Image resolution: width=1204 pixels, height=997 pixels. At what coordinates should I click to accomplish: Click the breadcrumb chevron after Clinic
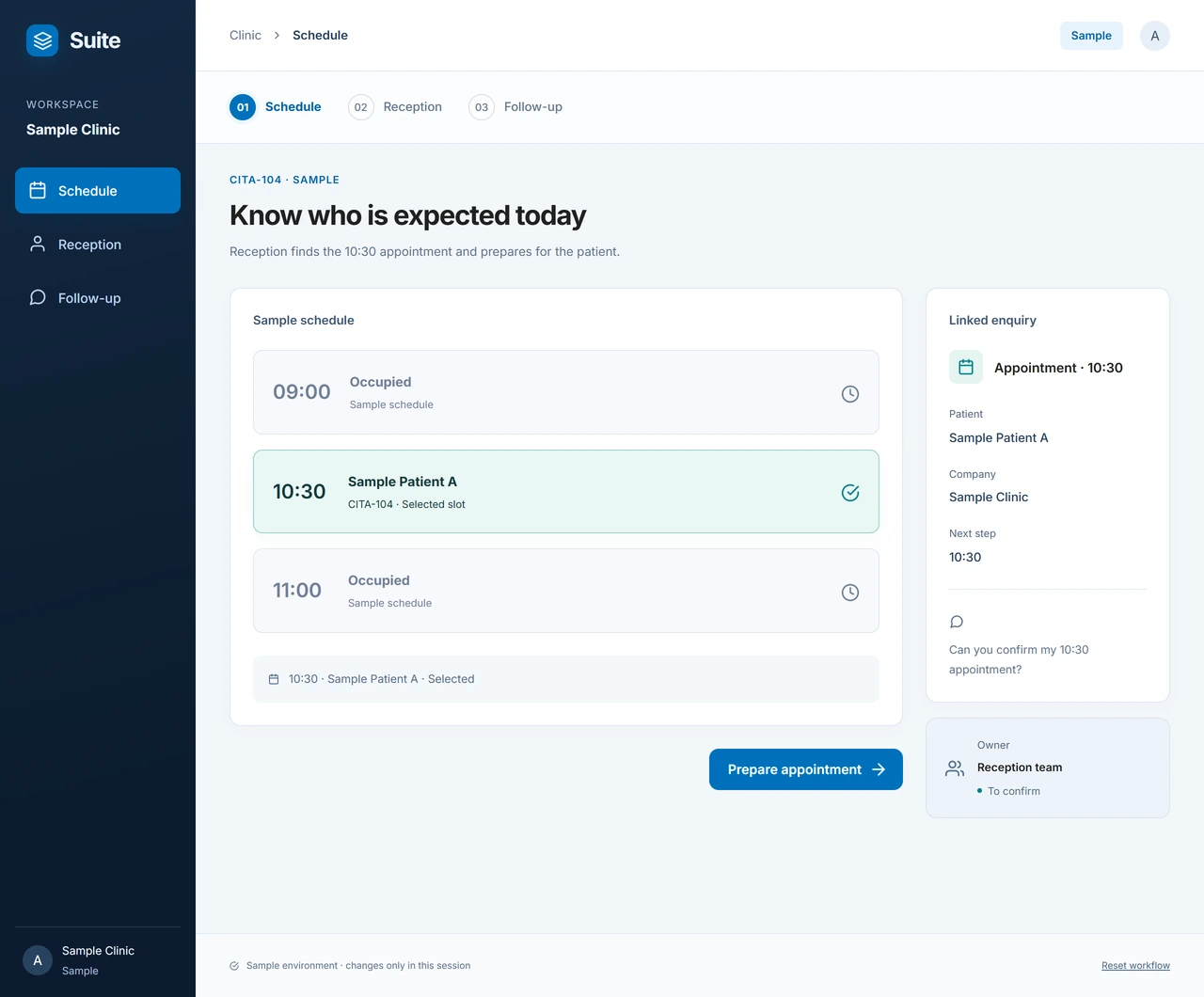pos(277,36)
